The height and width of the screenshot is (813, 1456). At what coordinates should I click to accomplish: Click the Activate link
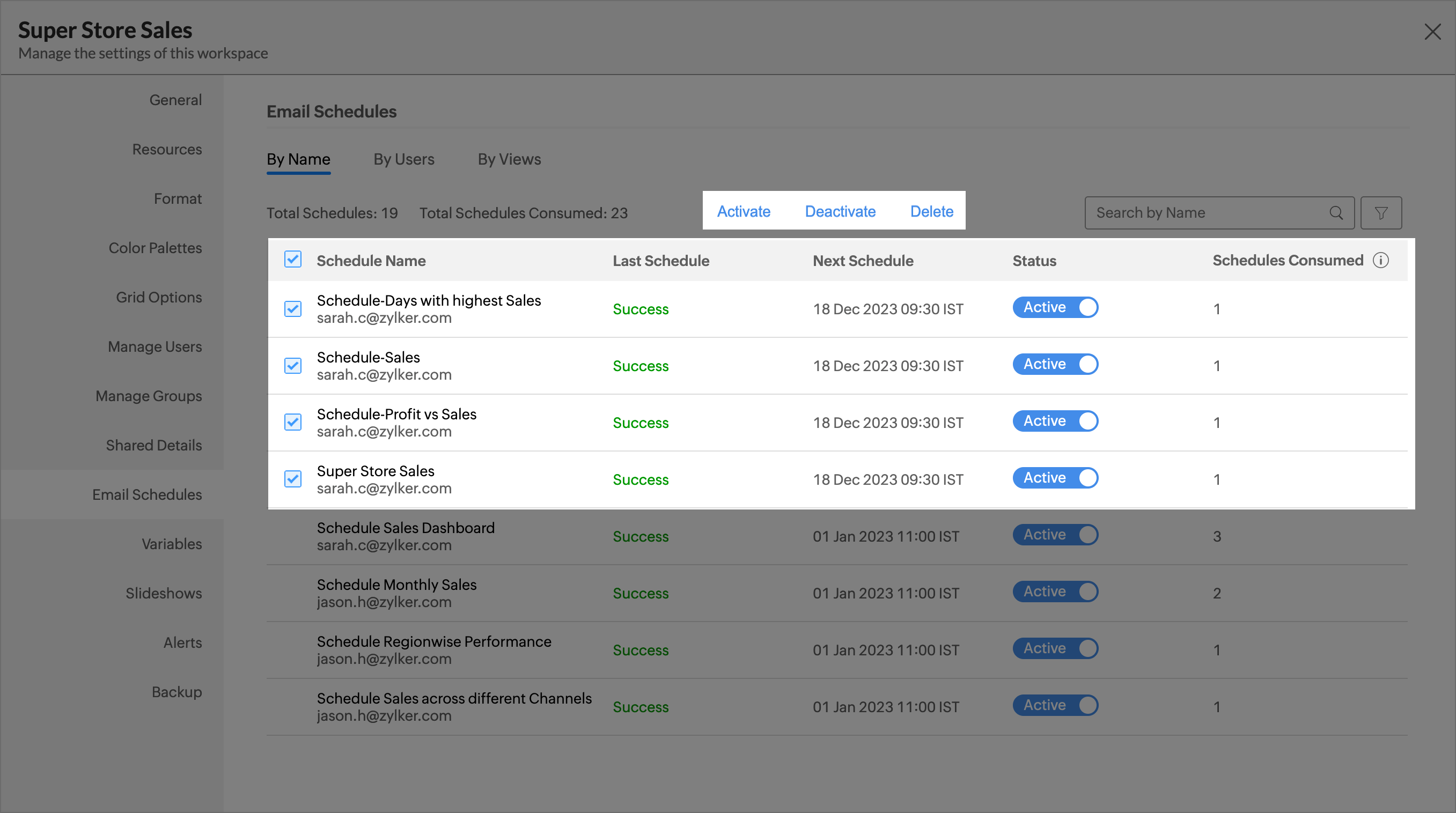(x=744, y=211)
